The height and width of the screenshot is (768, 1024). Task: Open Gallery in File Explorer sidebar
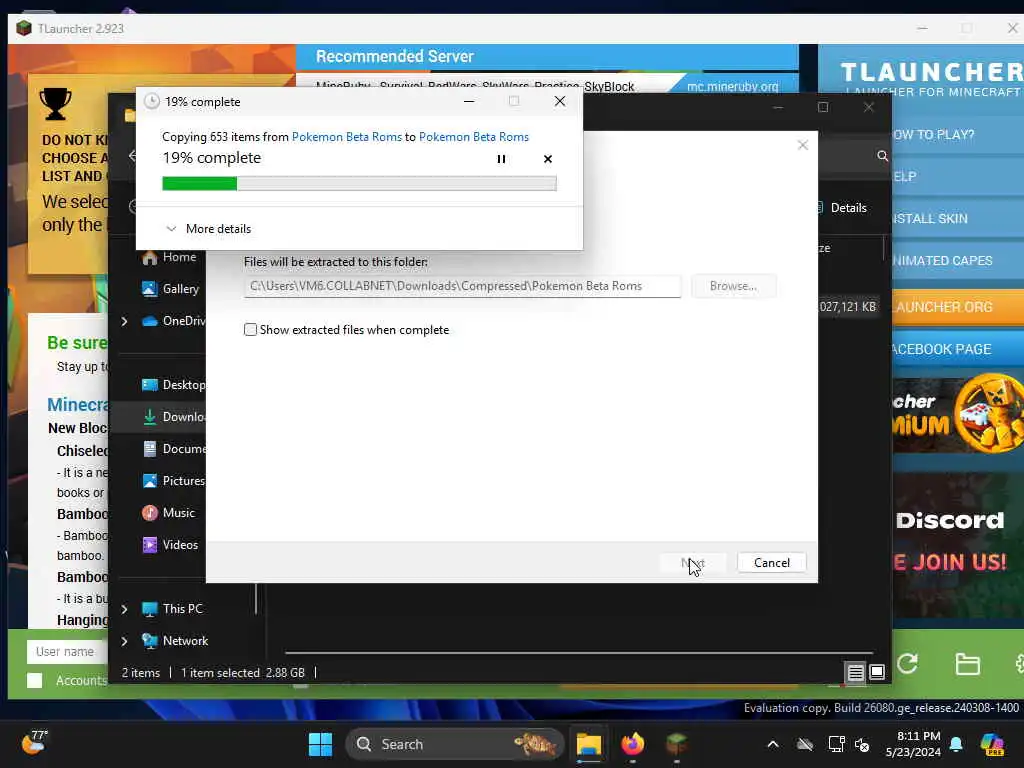click(x=170, y=289)
